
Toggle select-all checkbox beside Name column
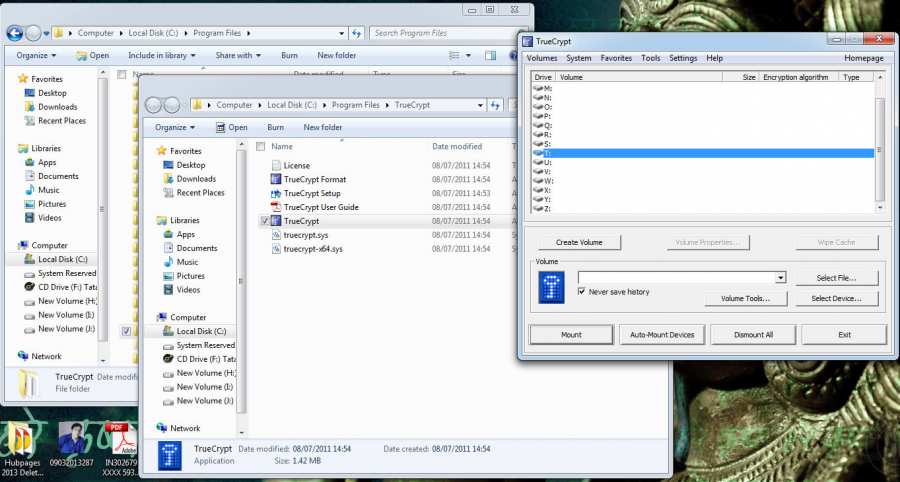(261, 146)
